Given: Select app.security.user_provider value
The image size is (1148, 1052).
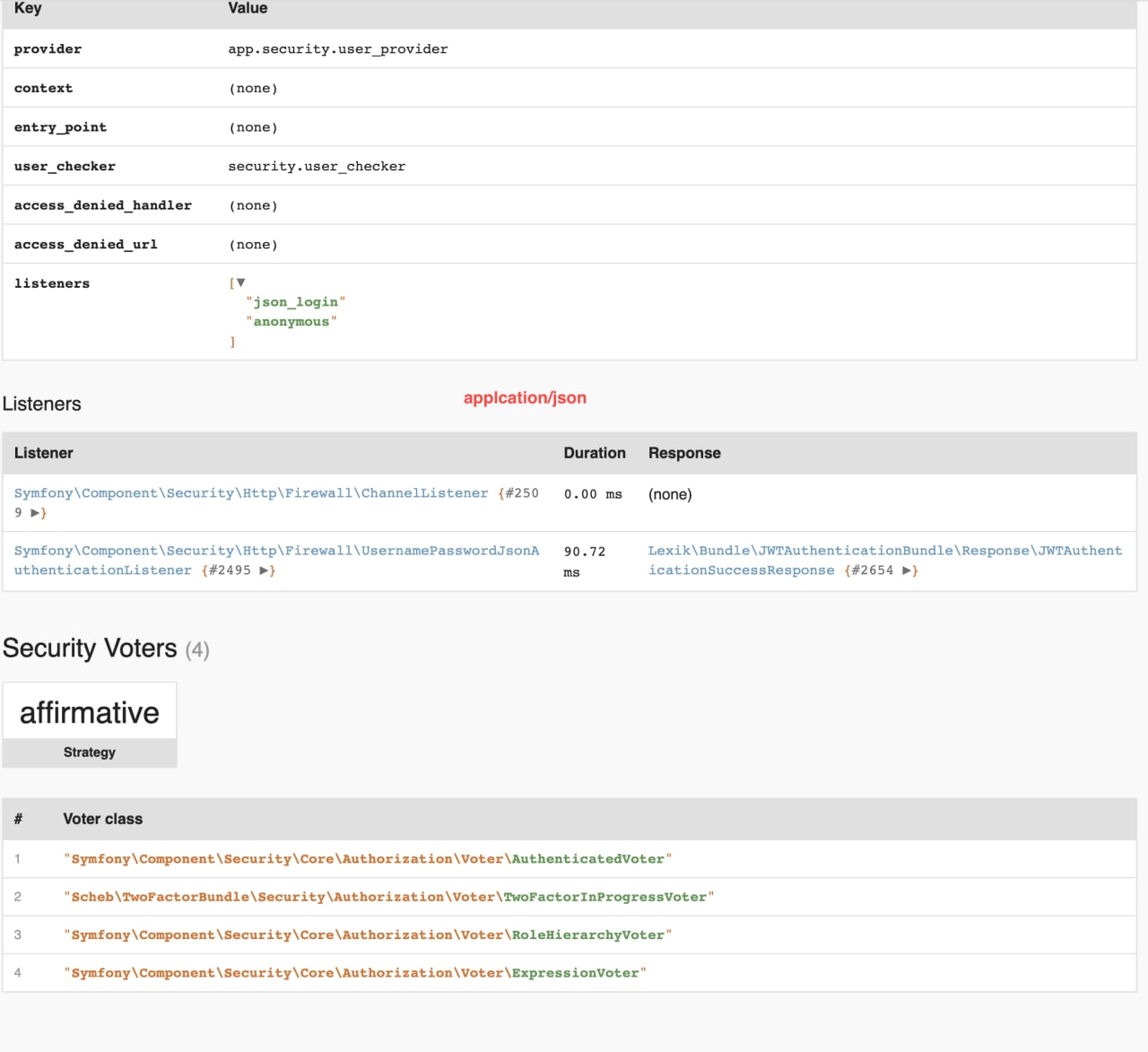Looking at the screenshot, I should click(x=338, y=49).
